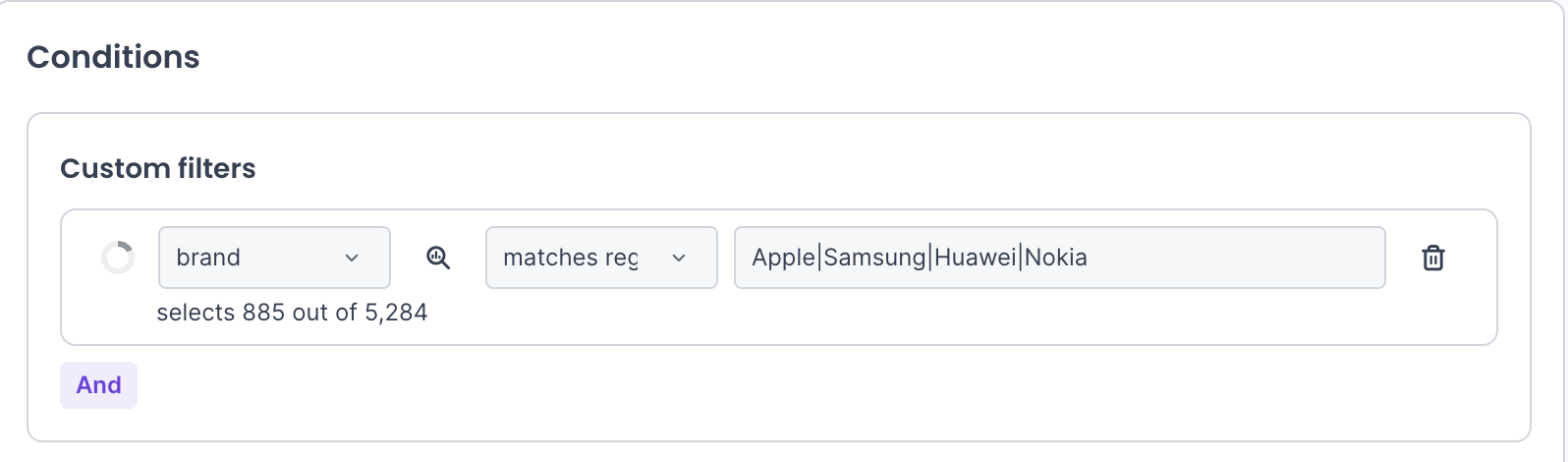Delete the brand filter with trash icon

[1433, 259]
